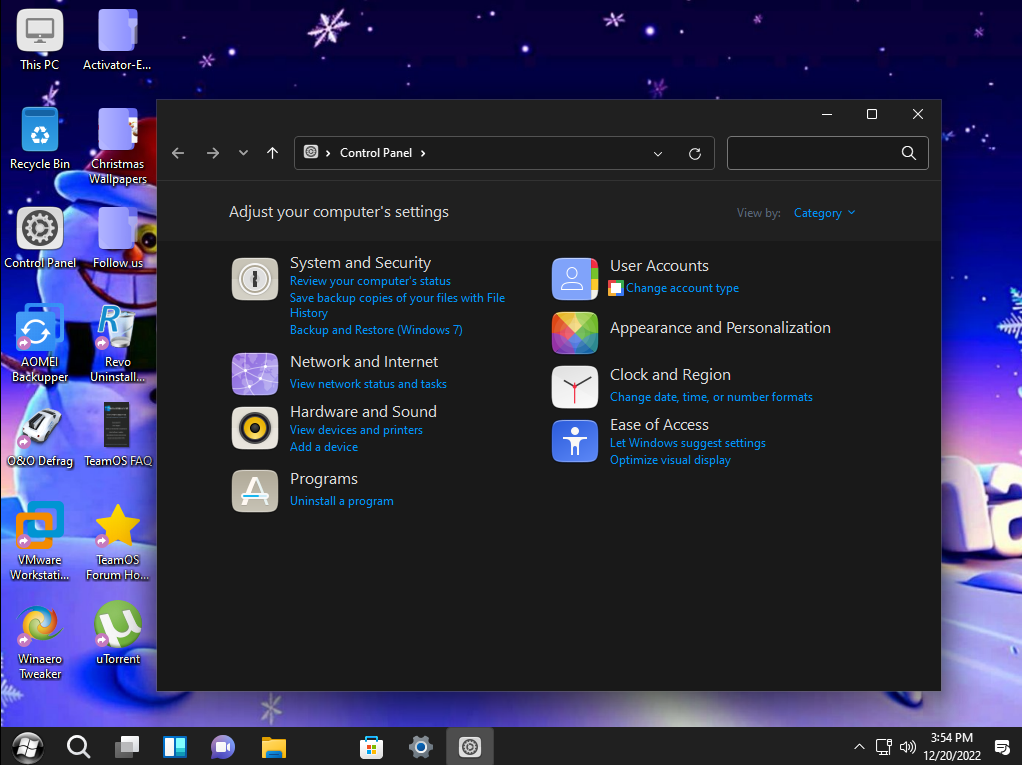Click View network status and tasks

[x=368, y=384]
